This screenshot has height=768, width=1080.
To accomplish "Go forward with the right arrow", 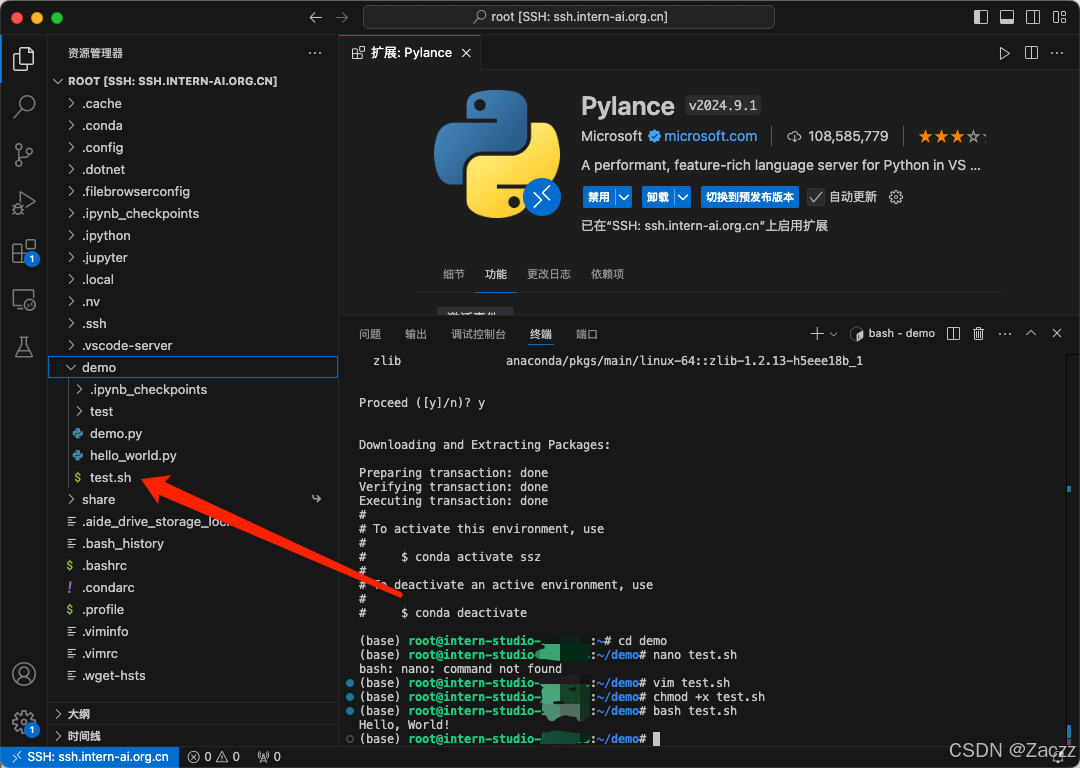I will [342, 17].
